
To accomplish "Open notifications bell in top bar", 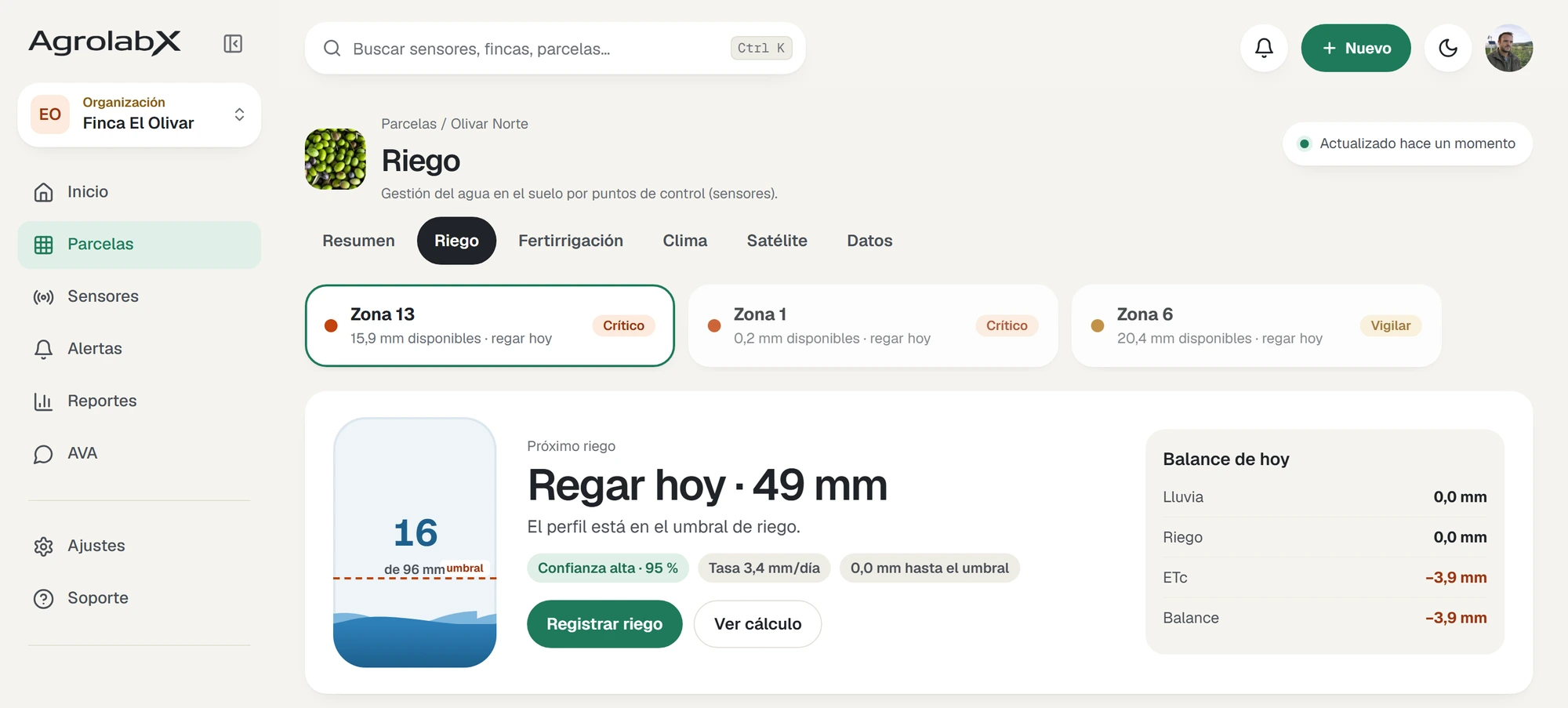I will pos(1264,48).
